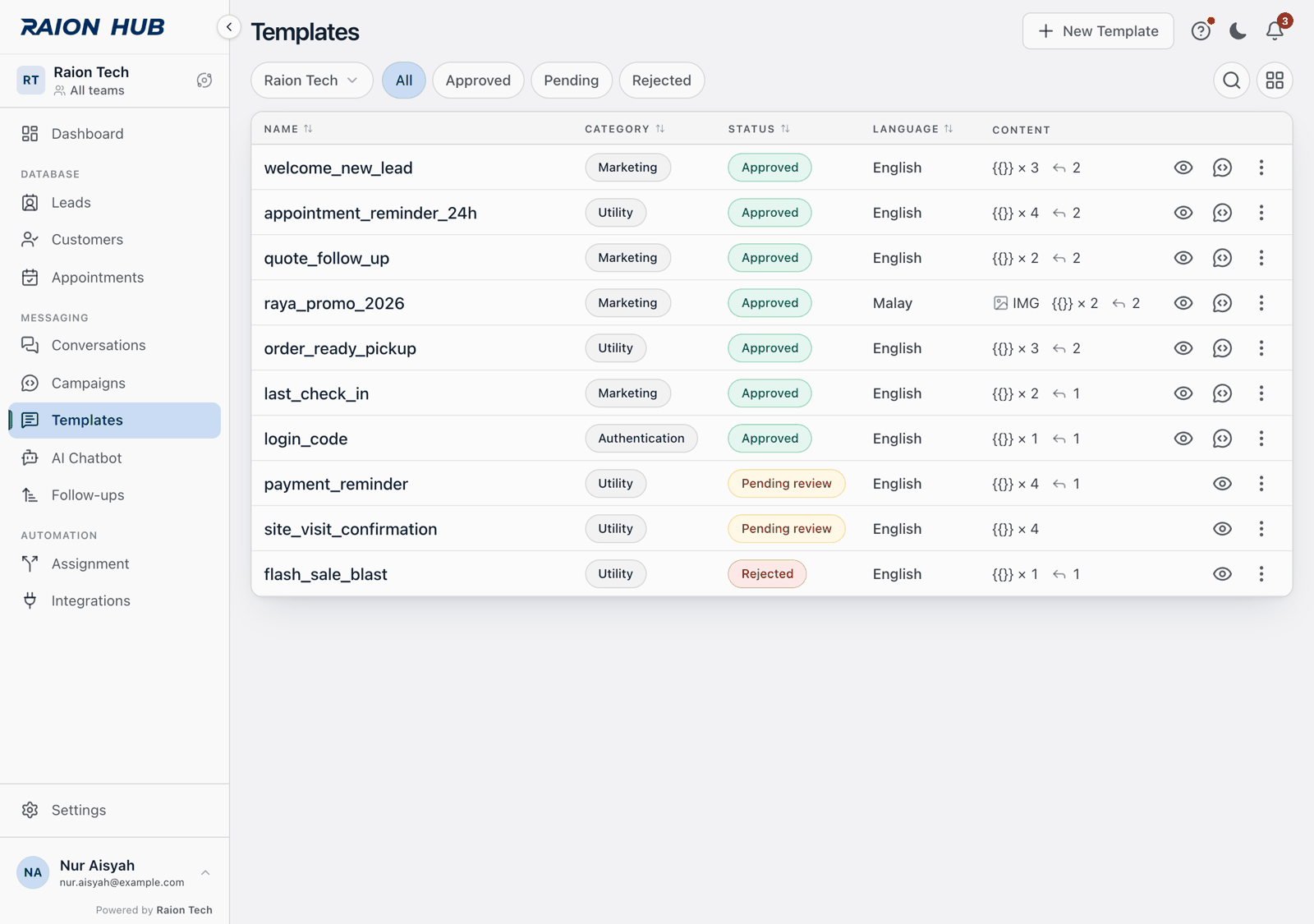Preview the flash_sale_blast template
1314x924 pixels.
(1222, 574)
